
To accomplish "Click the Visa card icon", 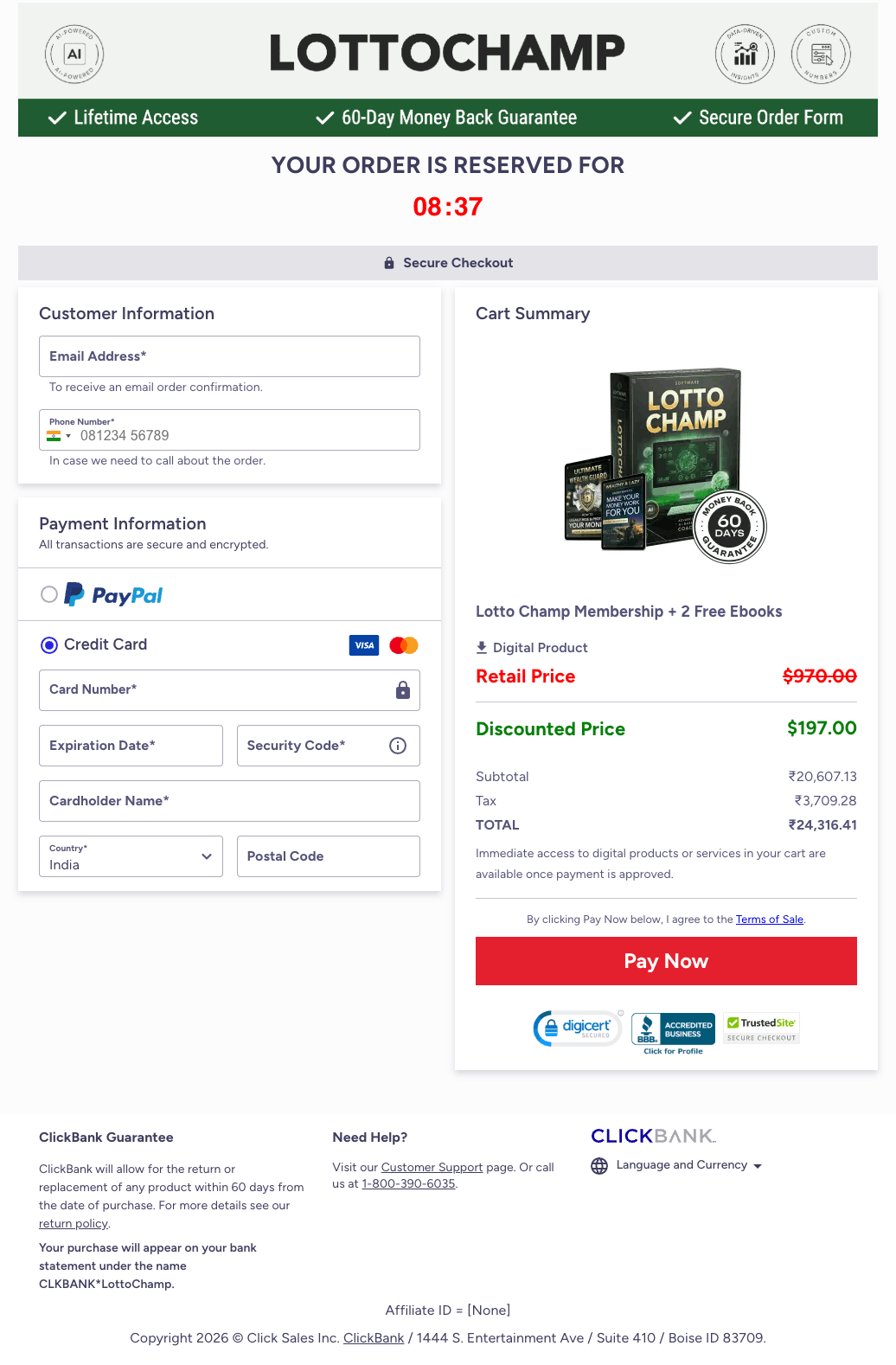I will click(363, 645).
